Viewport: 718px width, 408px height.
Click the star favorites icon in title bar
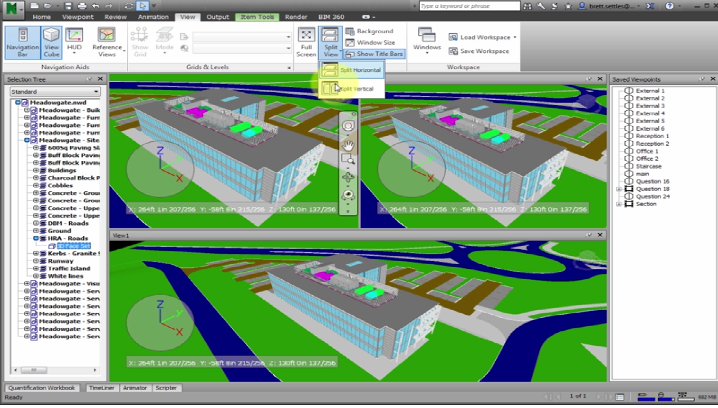tap(568, 6)
